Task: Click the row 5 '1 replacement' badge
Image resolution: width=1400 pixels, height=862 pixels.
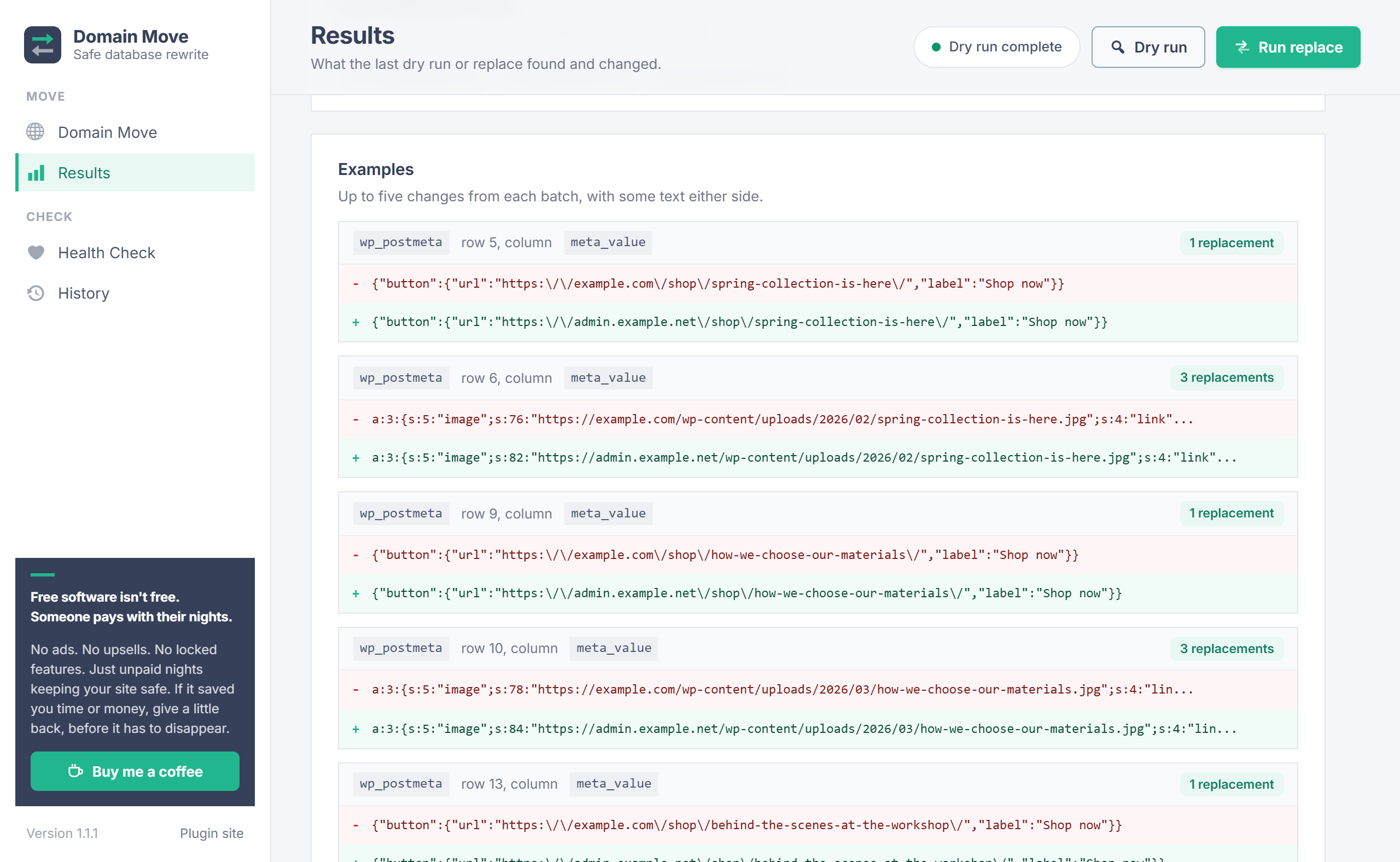Action: pyautogui.click(x=1231, y=243)
